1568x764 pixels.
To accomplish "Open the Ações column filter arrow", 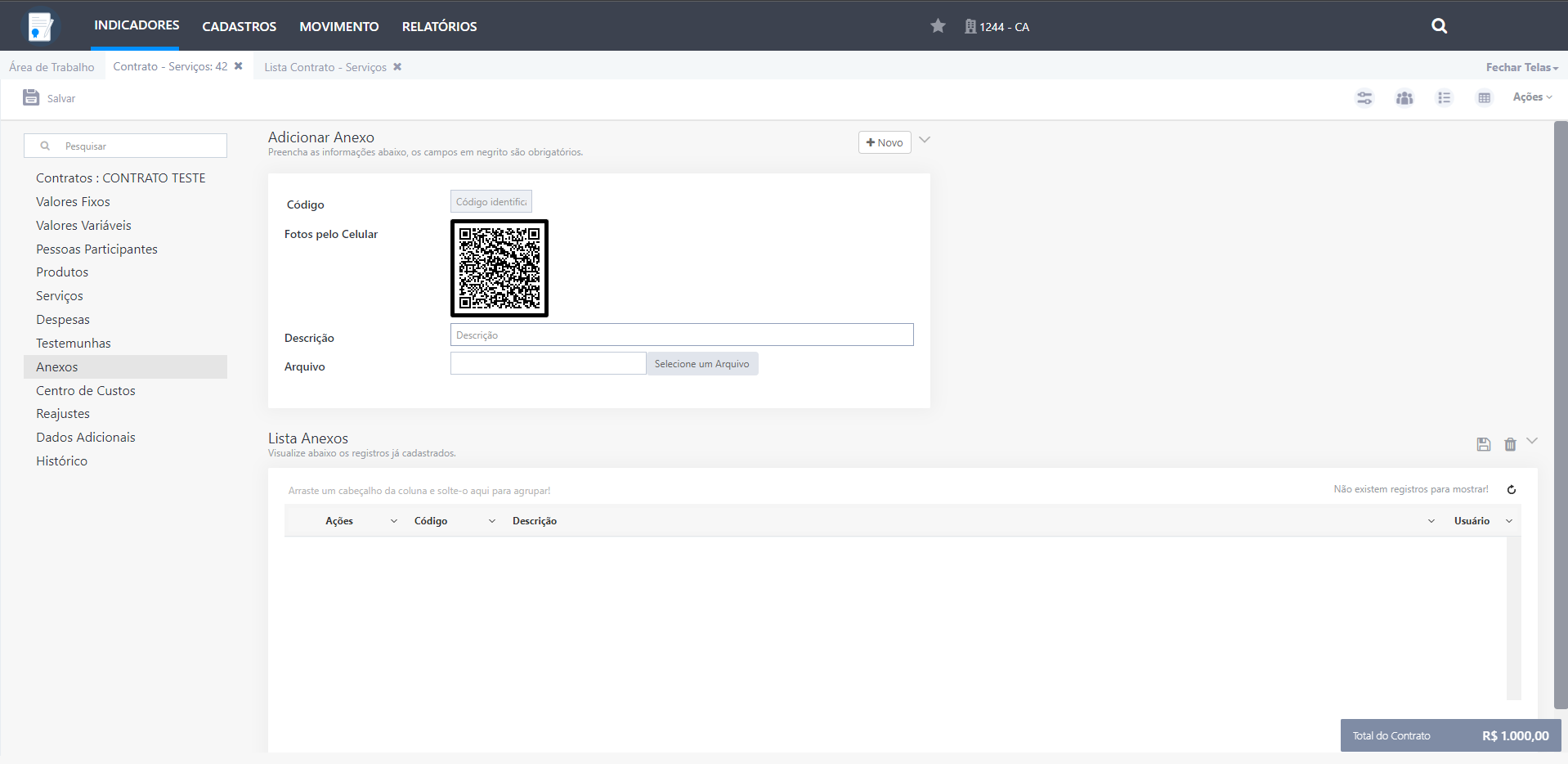I will 394,521.
